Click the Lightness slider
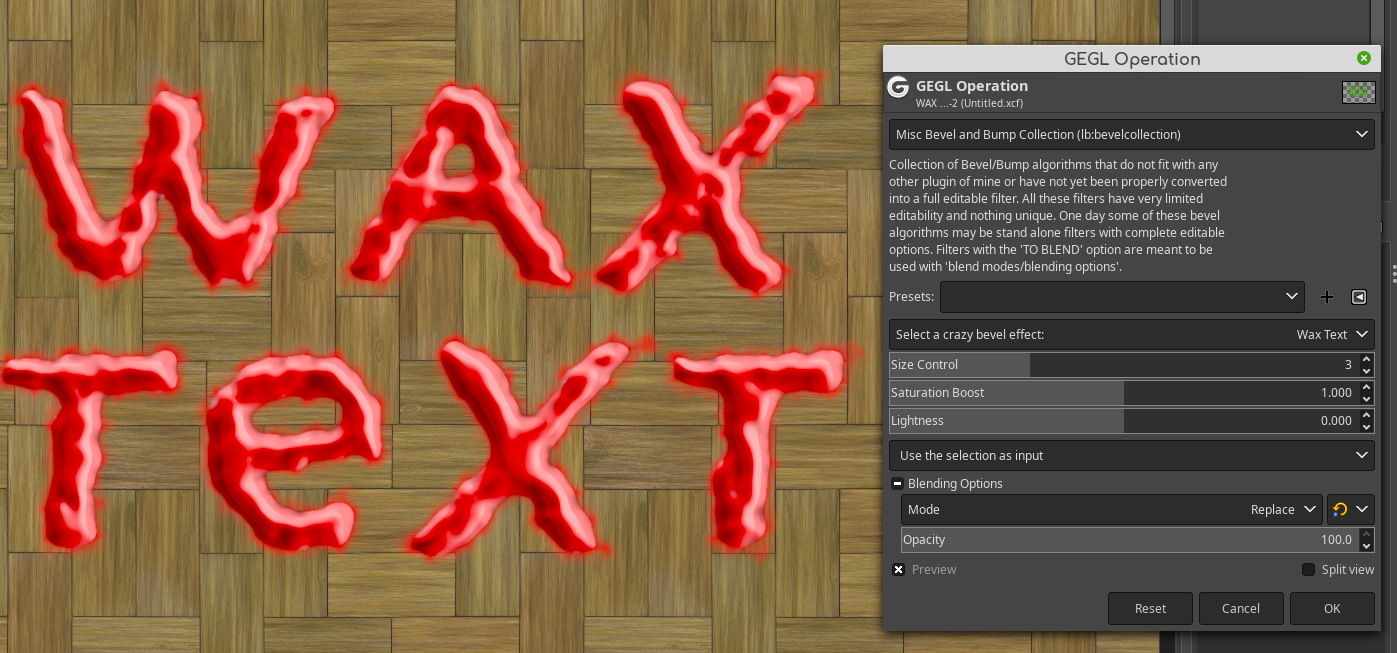Screen dimensions: 1397x653 click(x=1122, y=421)
